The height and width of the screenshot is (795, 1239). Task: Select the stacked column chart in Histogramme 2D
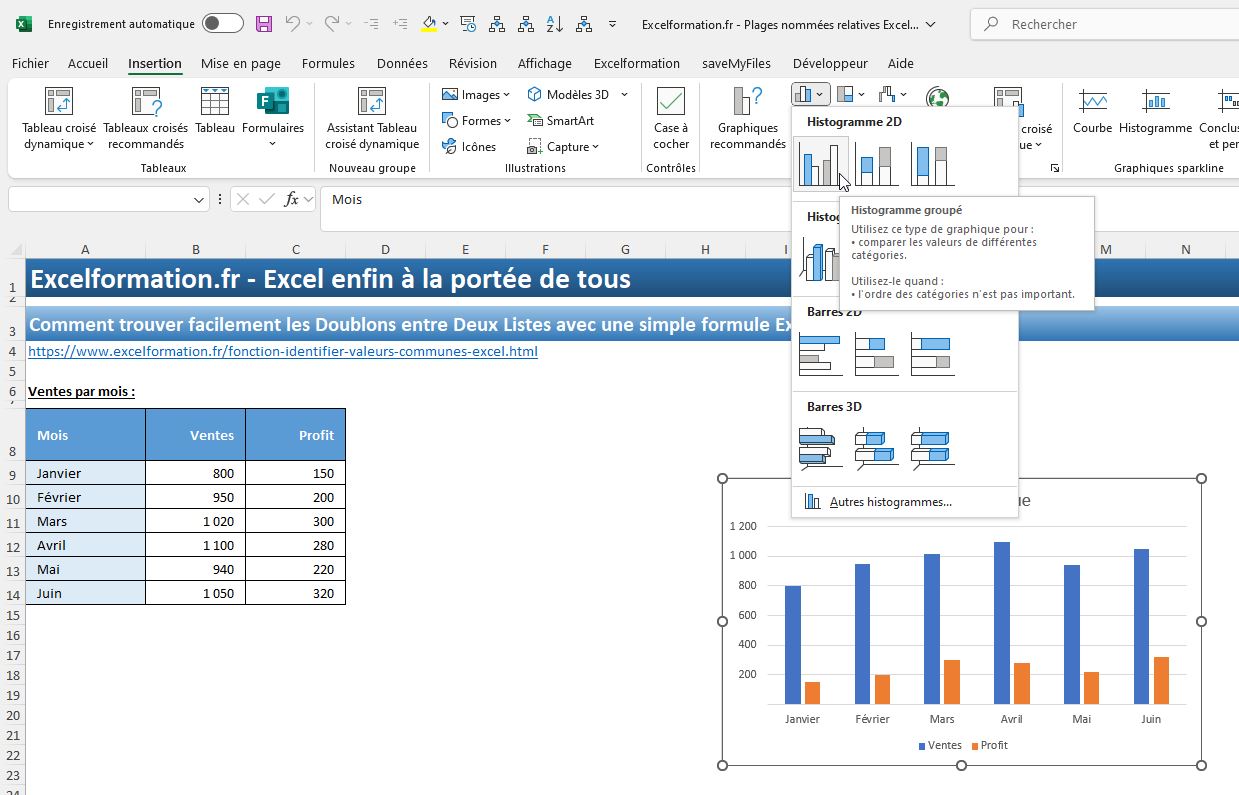coord(877,164)
